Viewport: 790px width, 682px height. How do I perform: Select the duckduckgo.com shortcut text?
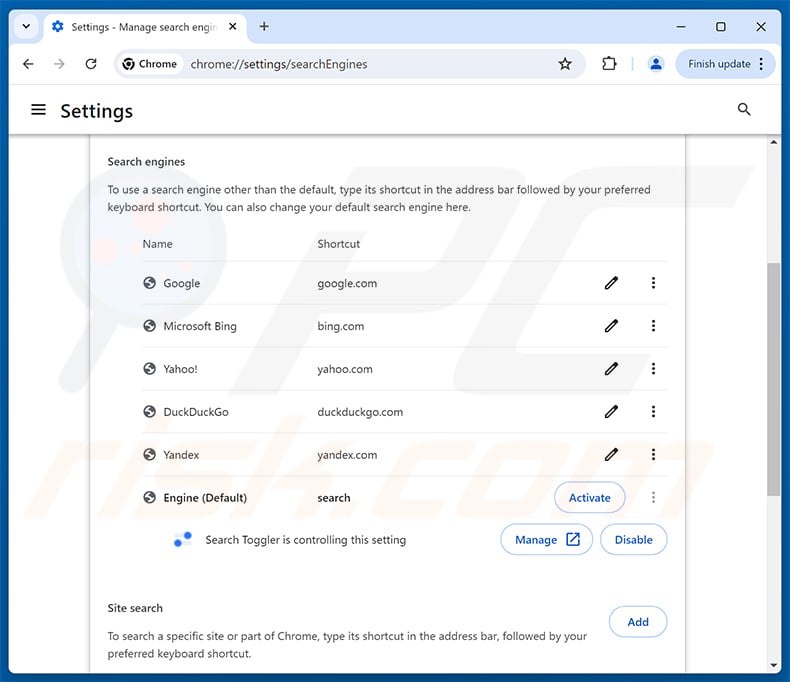pos(360,412)
